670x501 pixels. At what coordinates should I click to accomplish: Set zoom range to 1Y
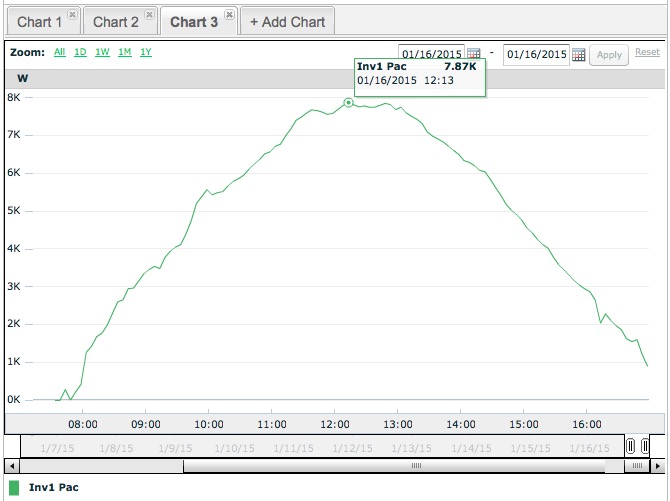(146, 52)
